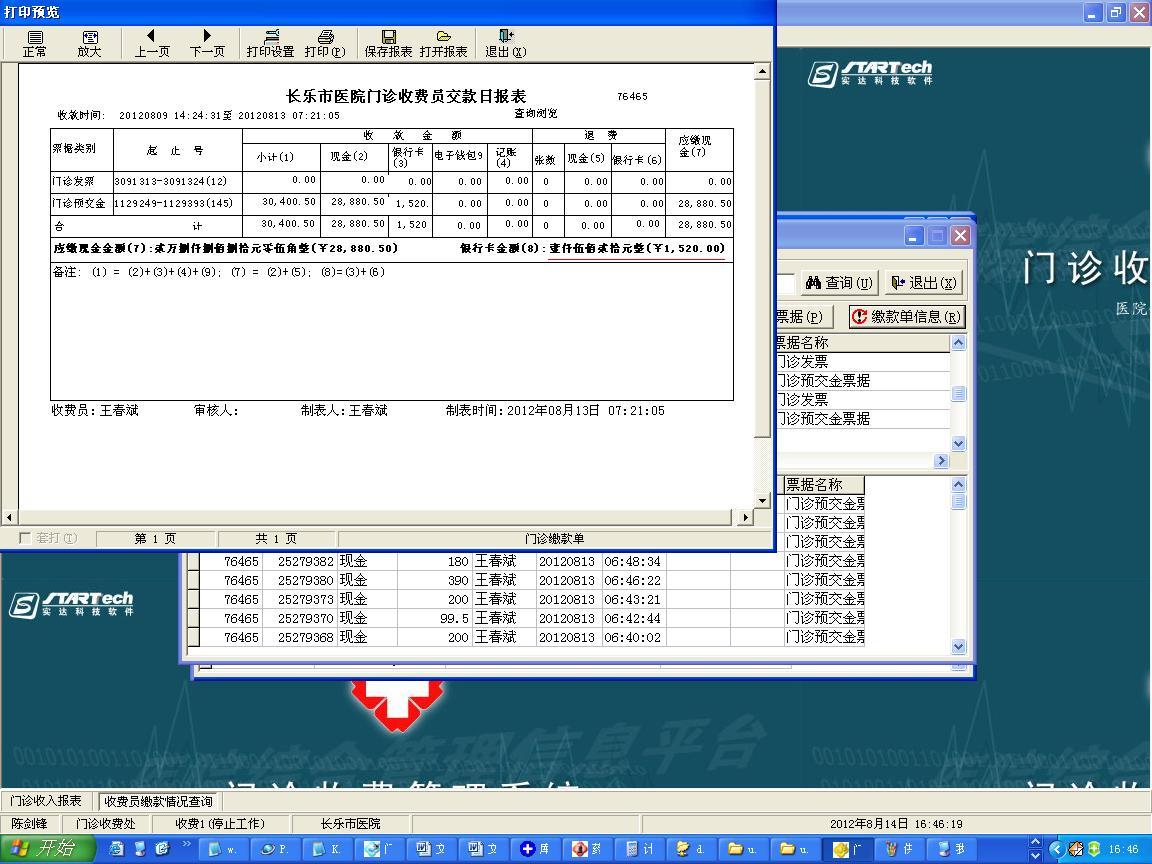Viewport: 1152px width, 864px height.
Task: Click the lower 票据名称 column header
Action: 824,485
